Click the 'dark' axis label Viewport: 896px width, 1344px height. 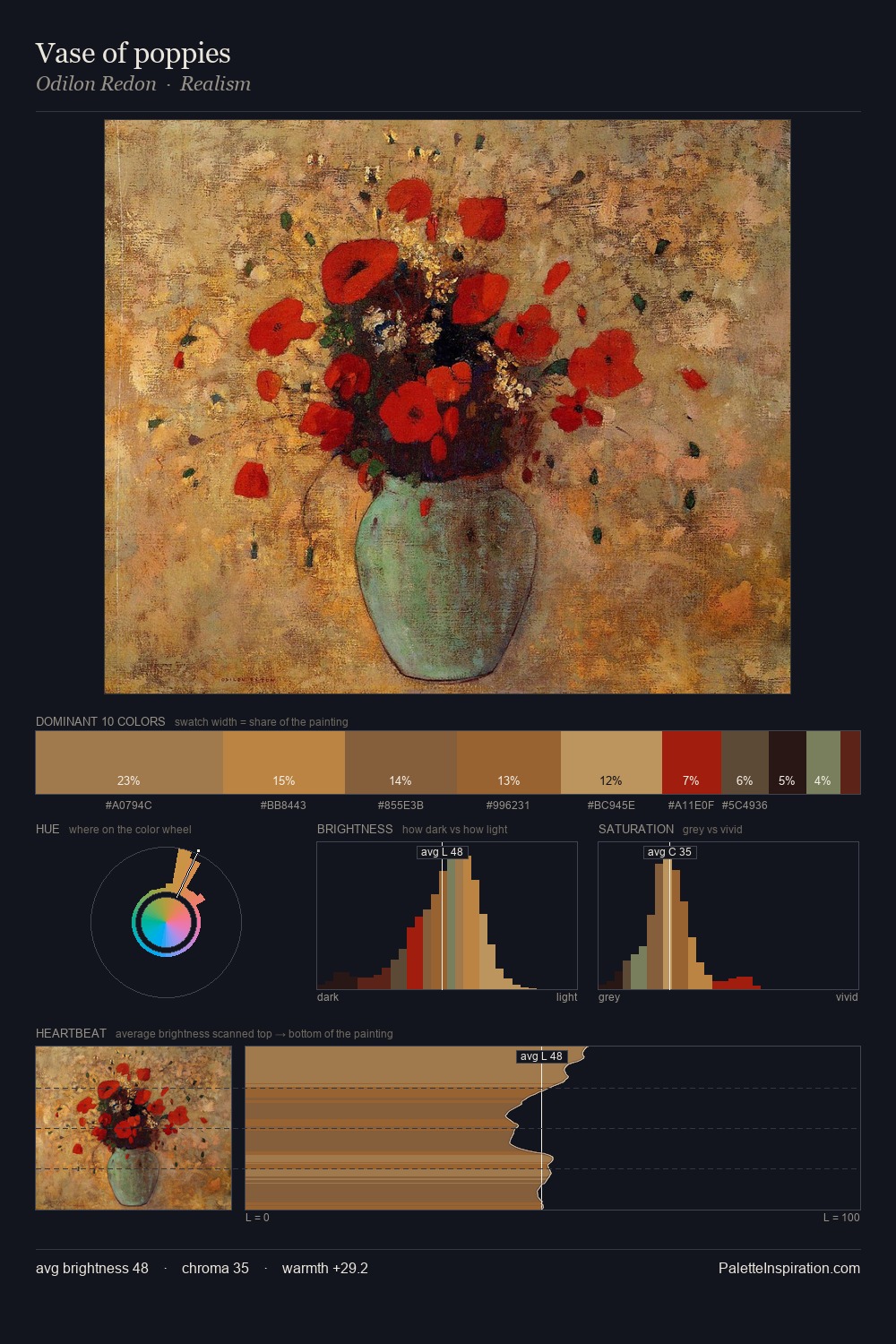pyautogui.click(x=328, y=997)
